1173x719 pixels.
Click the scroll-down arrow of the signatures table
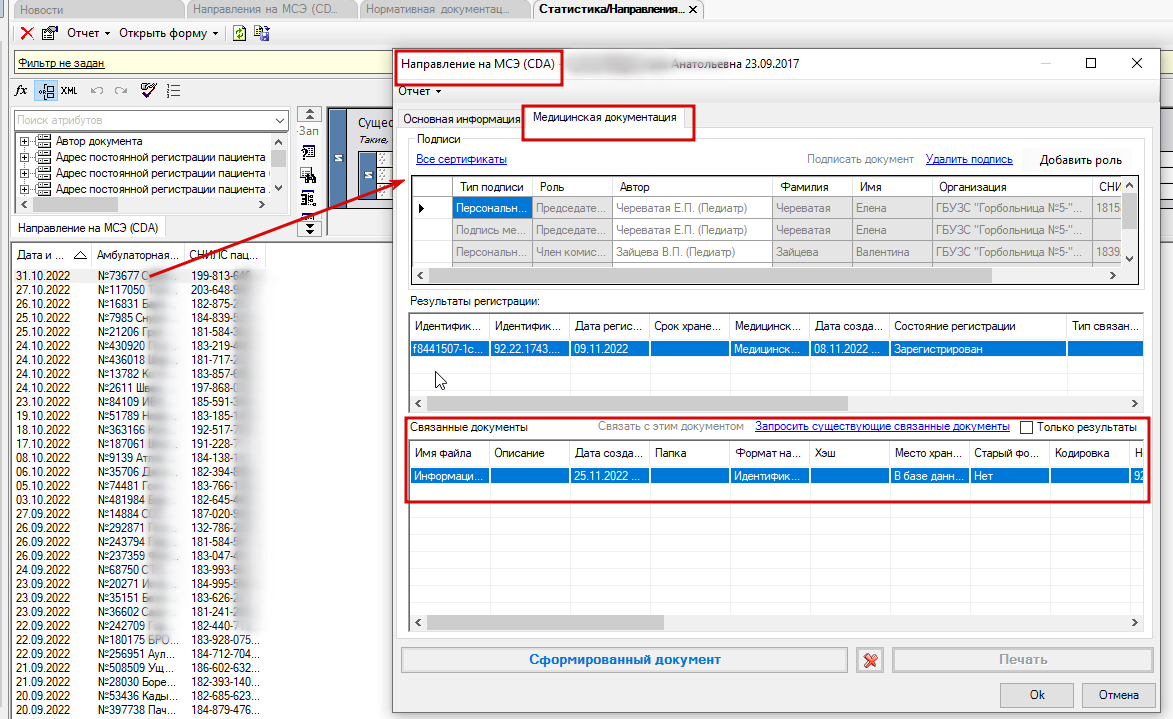click(1130, 259)
